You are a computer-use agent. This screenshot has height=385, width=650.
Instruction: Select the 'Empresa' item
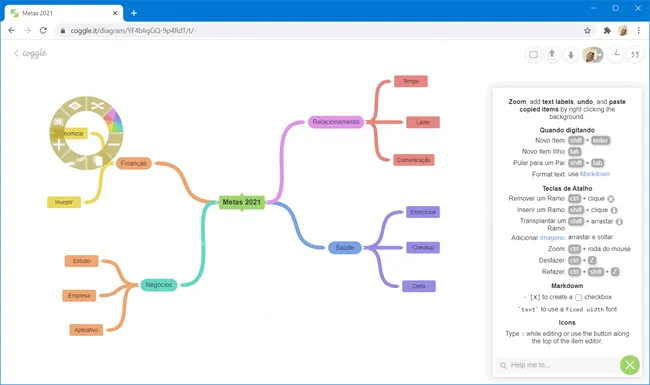(79, 295)
